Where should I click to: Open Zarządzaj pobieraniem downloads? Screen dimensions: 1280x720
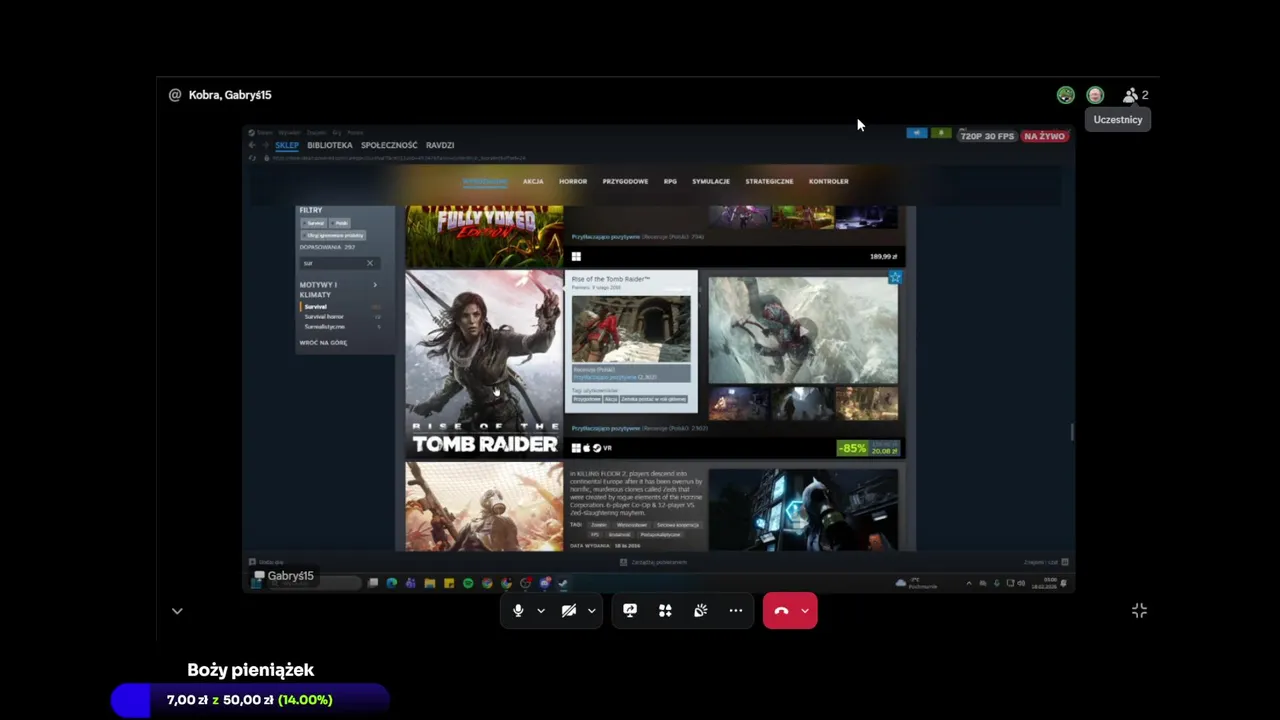point(654,562)
